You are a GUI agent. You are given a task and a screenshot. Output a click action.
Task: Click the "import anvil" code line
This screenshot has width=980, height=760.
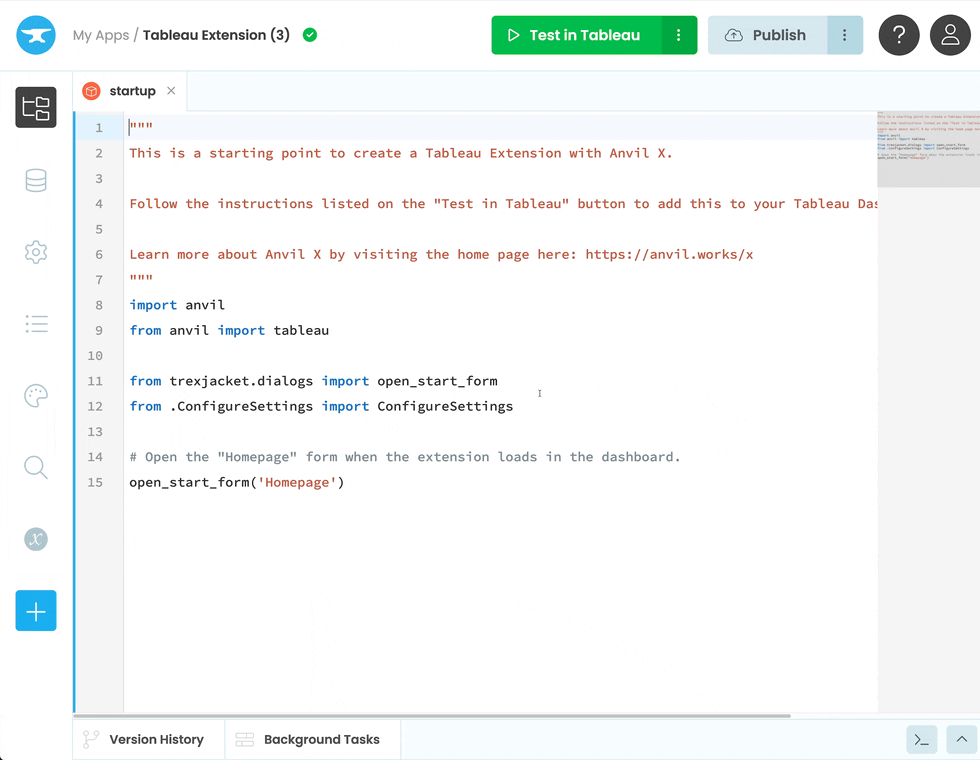177,305
